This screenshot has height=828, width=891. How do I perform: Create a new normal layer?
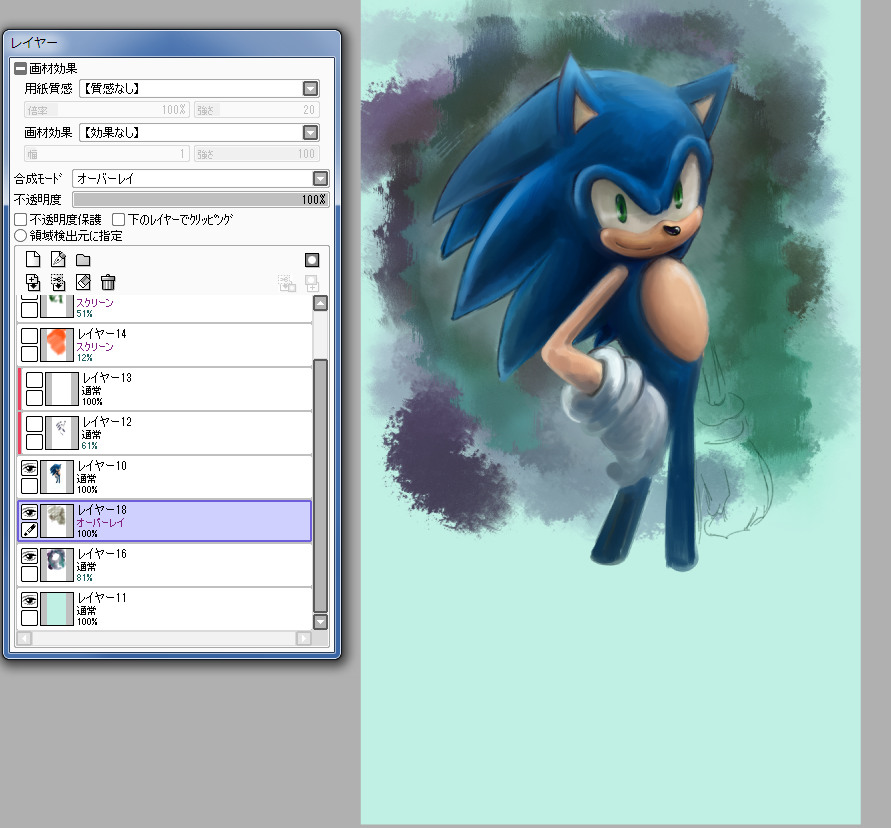33,260
